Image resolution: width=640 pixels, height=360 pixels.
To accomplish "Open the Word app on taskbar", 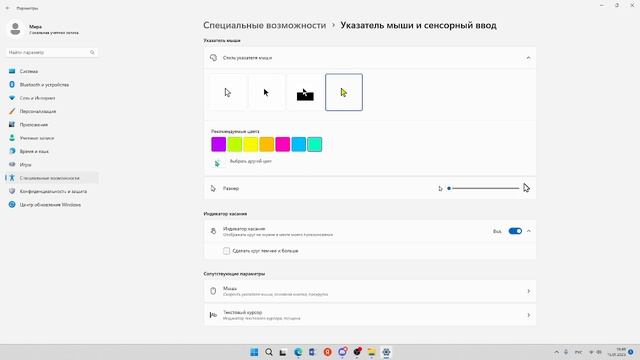I will point(313,352).
